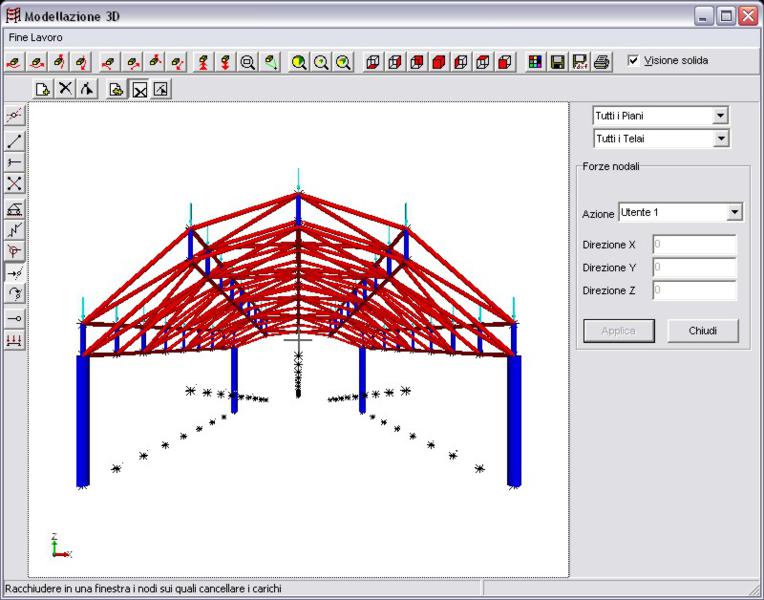This screenshot has height=600, width=764.
Task: Select the node tool at top of sidebar
Action: pyautogui.click(x=15, y=115)
